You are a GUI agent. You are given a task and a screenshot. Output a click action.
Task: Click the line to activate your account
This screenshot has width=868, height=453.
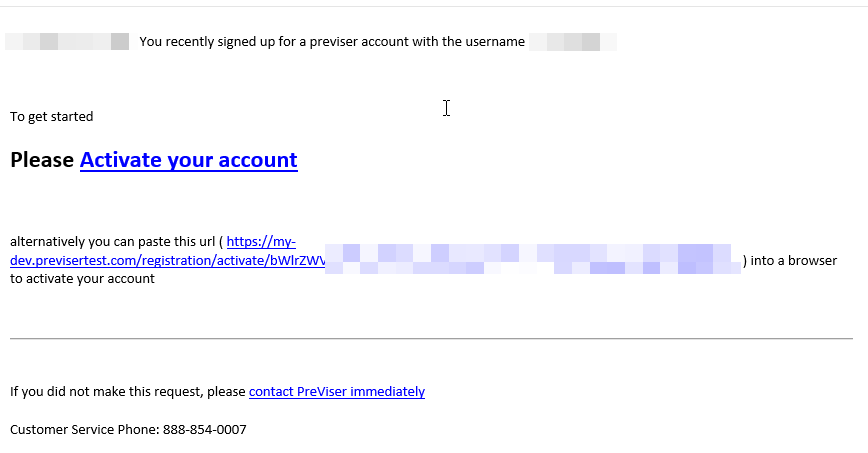tap(82, 279)
